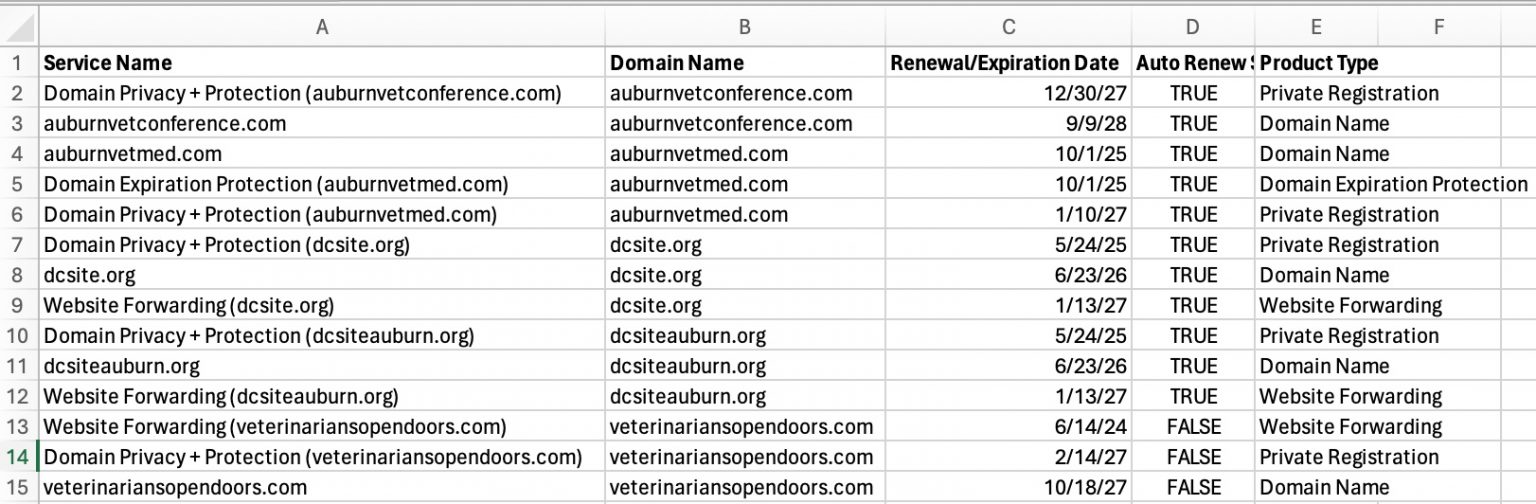Select the Auto Renew header cell

tap(1193, 63)
